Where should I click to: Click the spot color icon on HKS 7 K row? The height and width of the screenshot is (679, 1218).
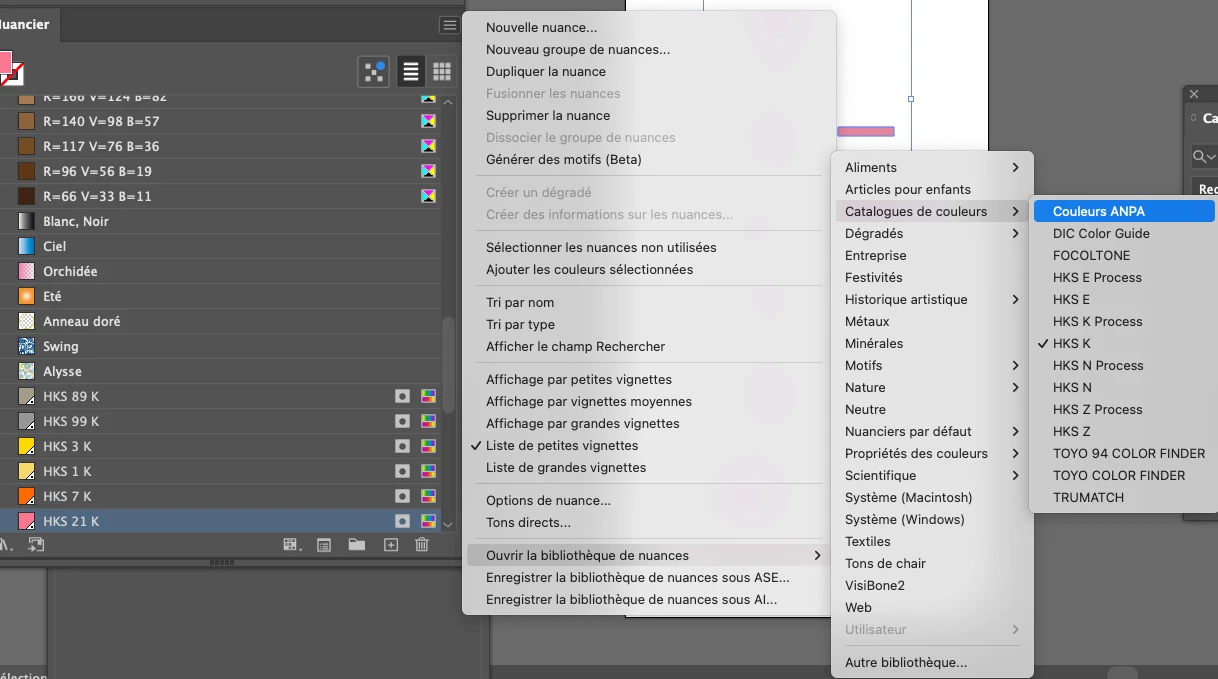(402, 496)
